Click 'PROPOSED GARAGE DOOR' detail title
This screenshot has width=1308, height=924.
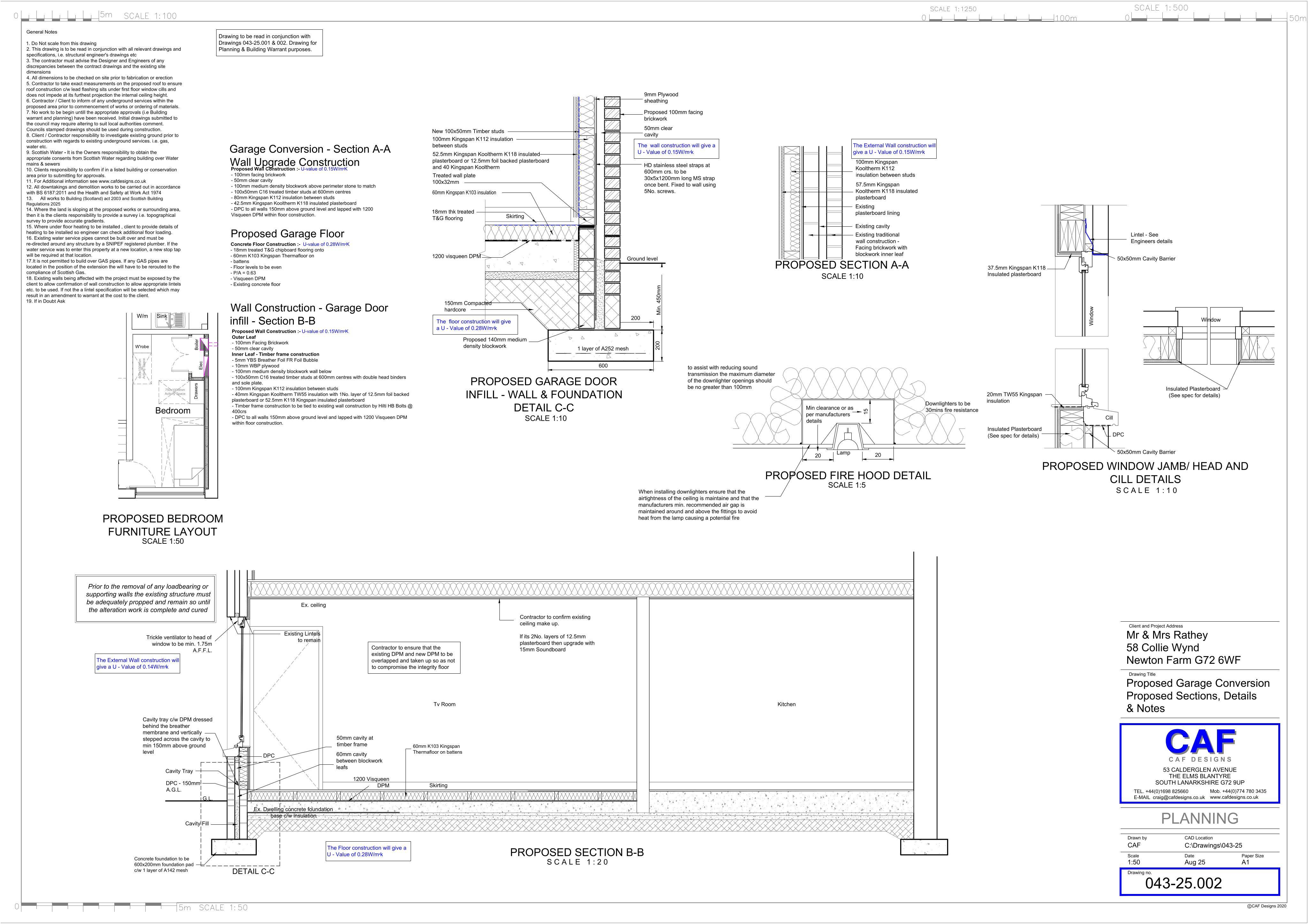pyautogui.click(x=544, y=381)
